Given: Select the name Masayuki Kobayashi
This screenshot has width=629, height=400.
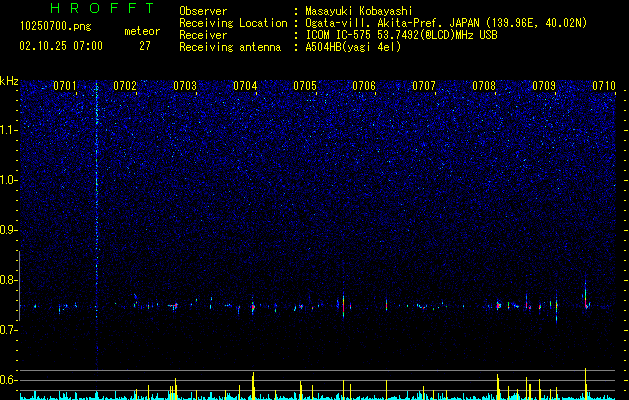Looking at the screenshot, I should pyautogui.click(x=359, y=11).
